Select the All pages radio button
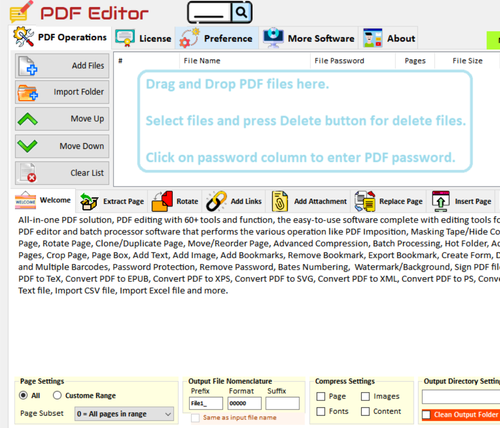Screen dimensions: 500x428 tap(23, 395)
